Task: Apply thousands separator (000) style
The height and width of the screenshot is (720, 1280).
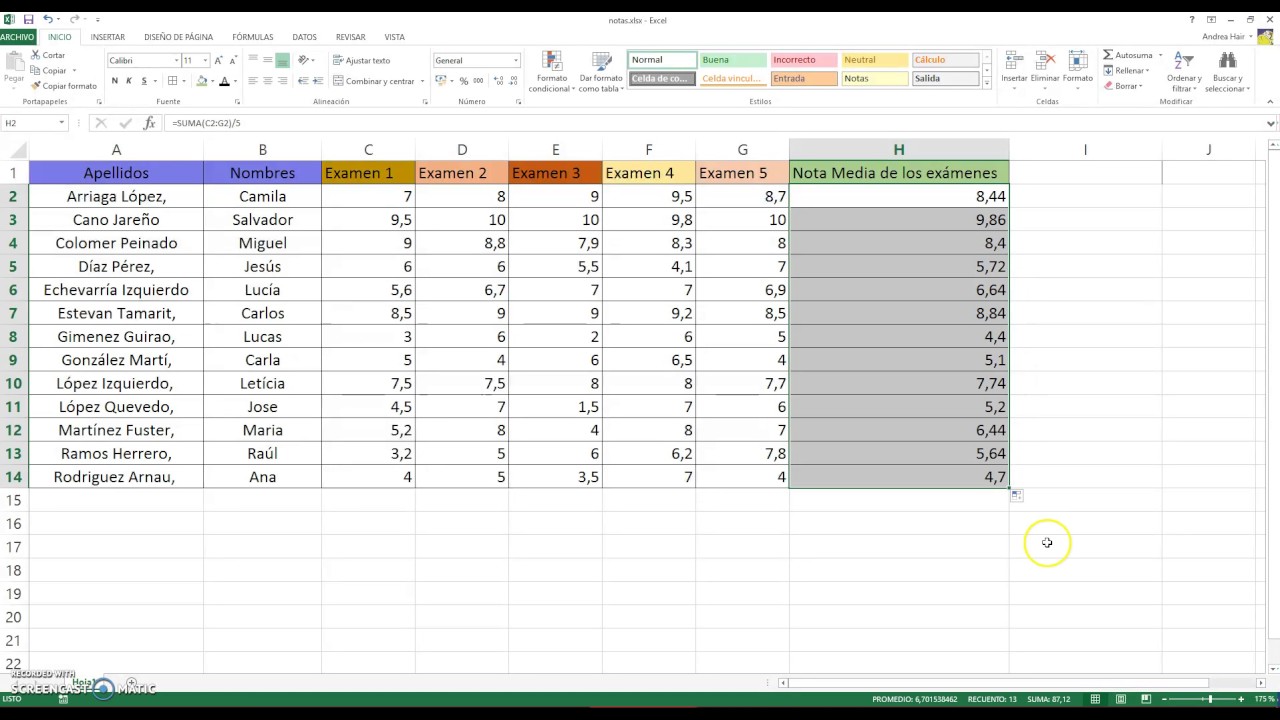Action: 478,81
